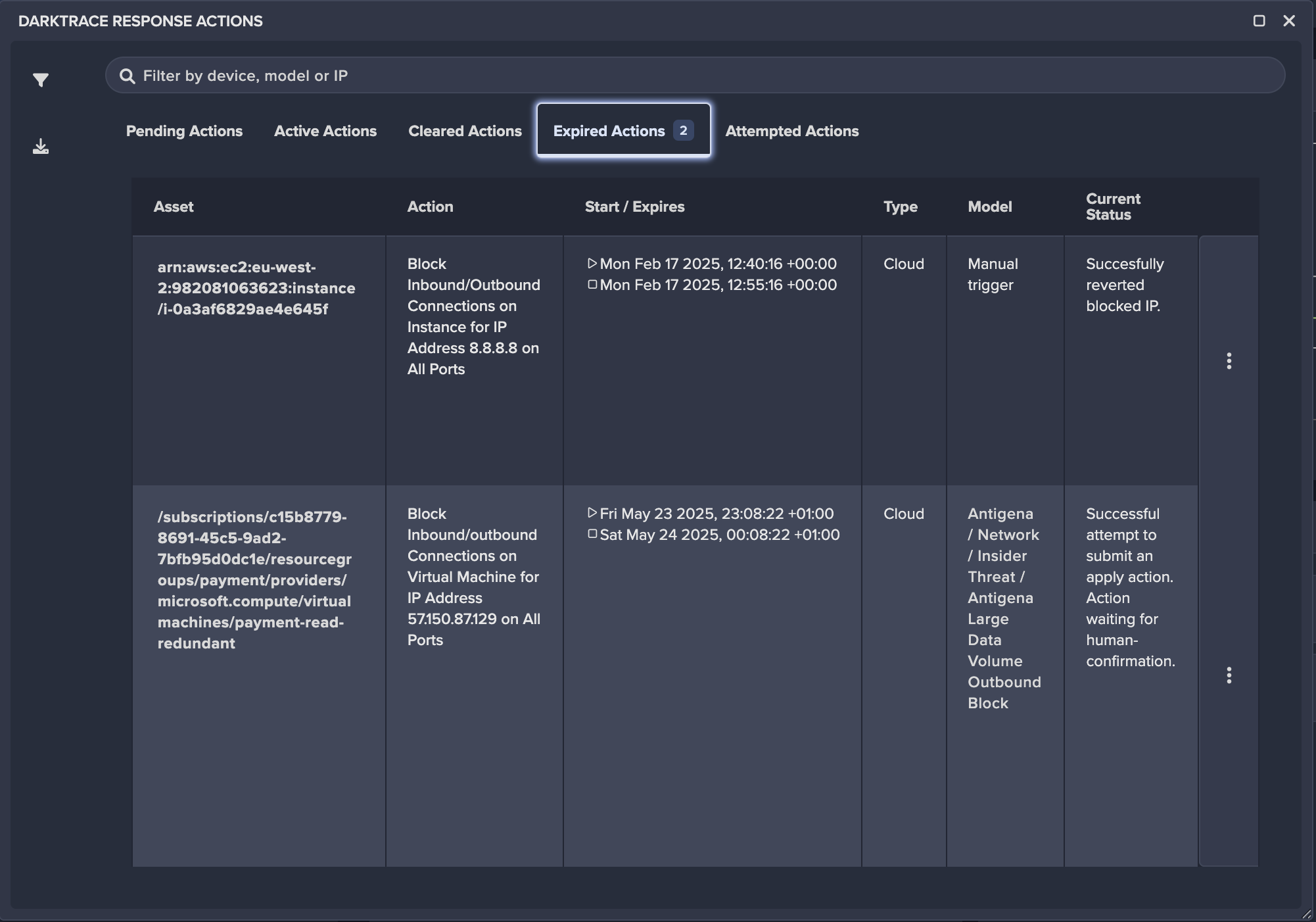Focus the filter by device search field
The width and height of the screenshot is (1316, 922).
point(695,76)
